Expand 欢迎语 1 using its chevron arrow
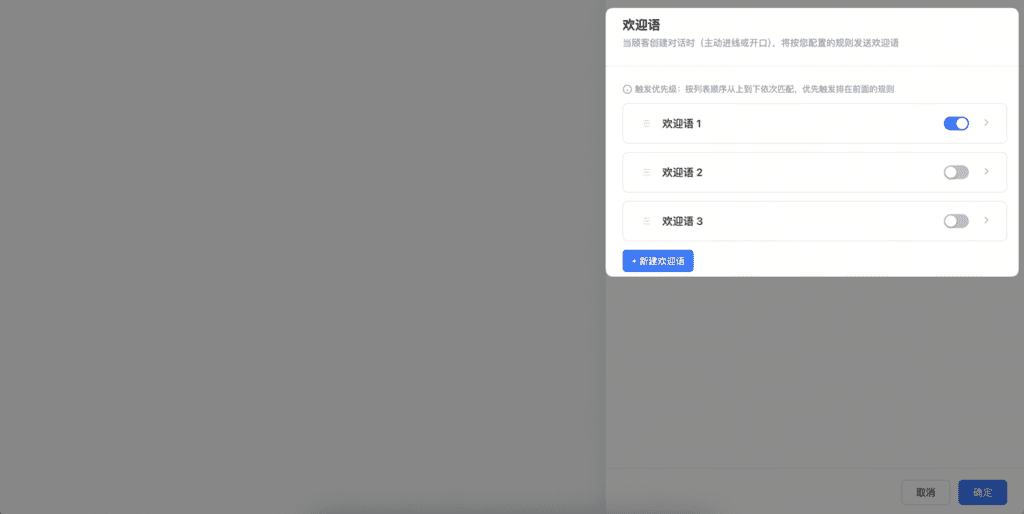Viewport: 1024px width, 514px height. (986, 123)
